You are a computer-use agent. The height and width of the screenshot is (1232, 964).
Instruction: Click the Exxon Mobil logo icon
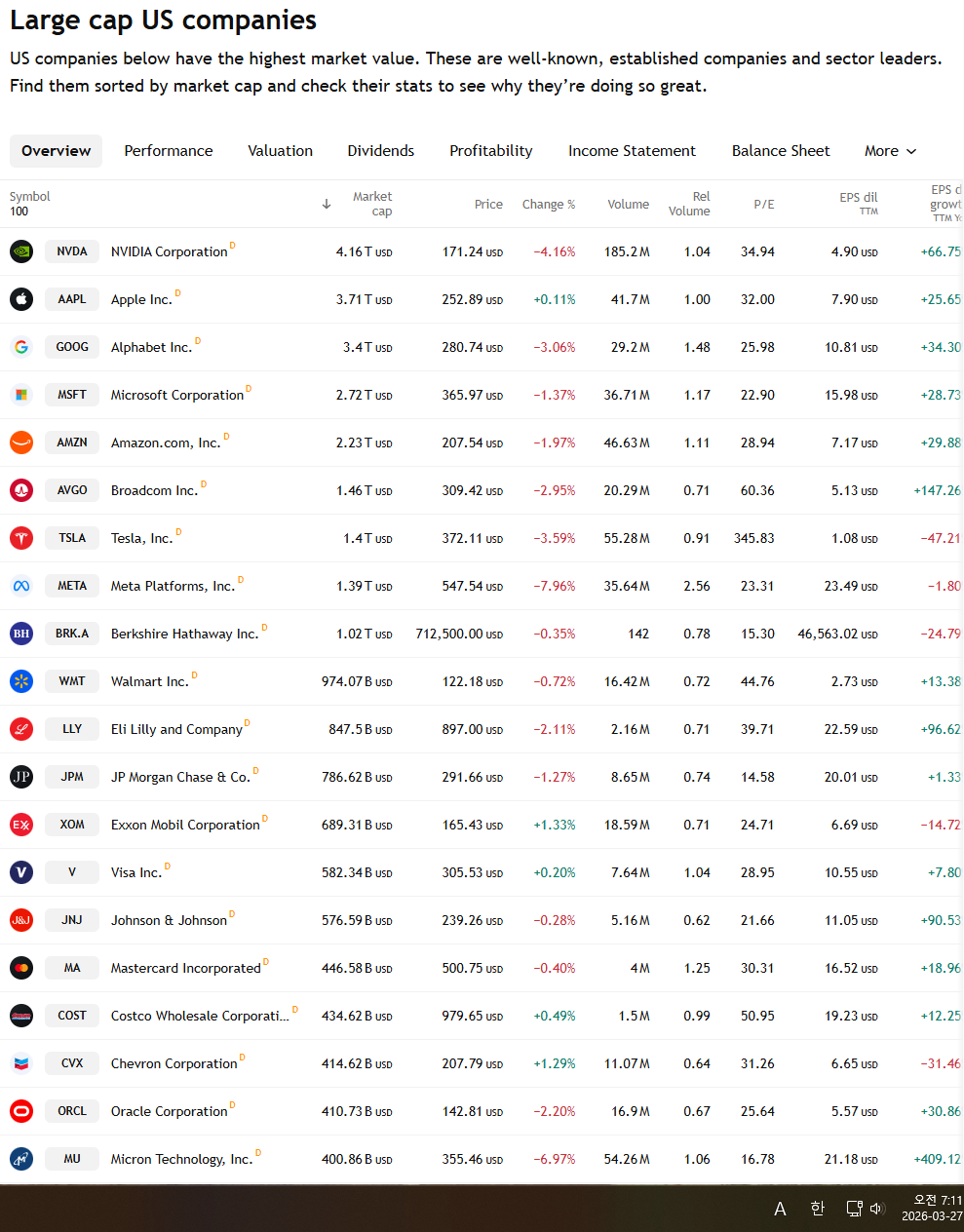[x=21, y=825]
